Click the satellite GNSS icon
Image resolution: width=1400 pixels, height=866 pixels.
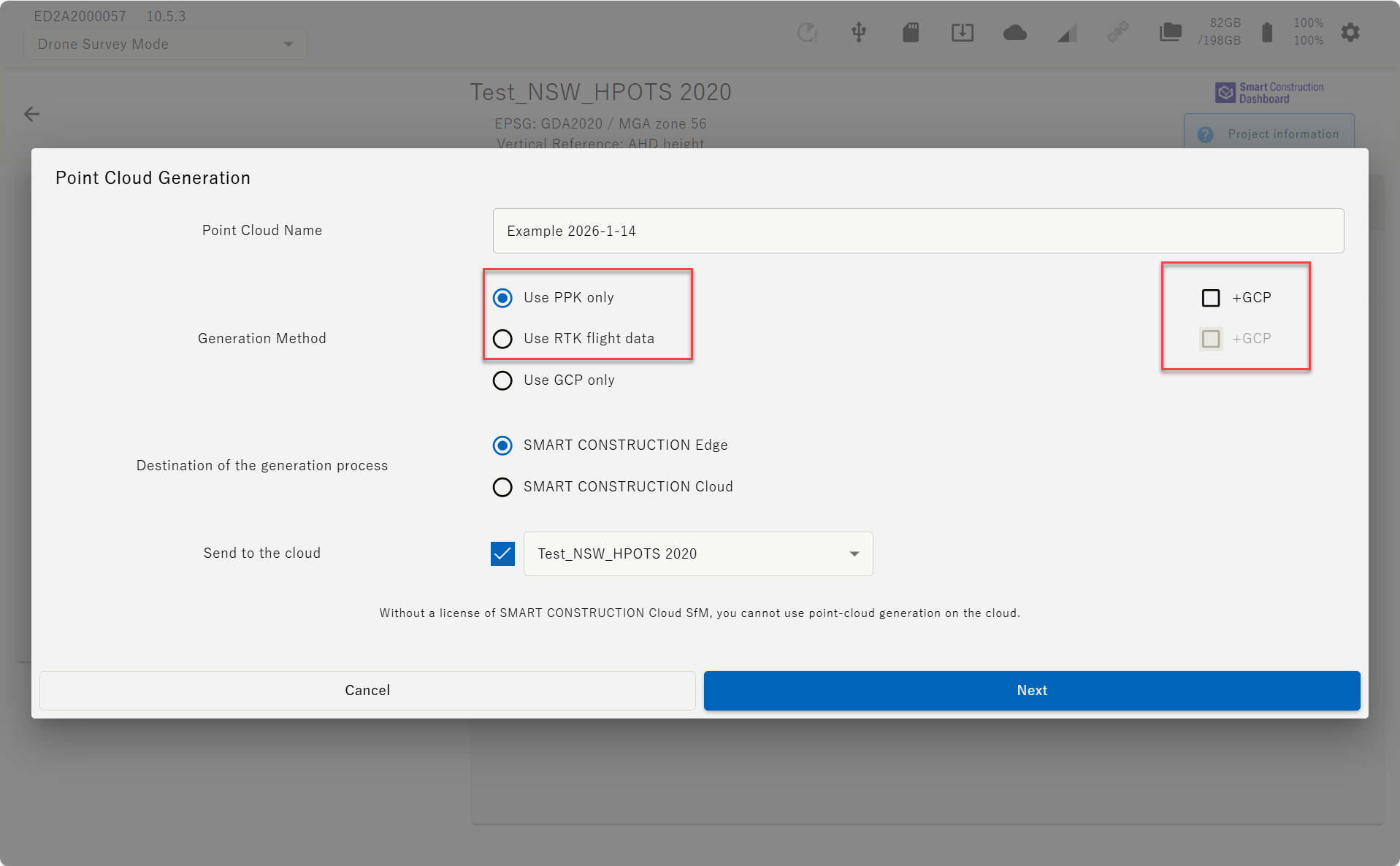pos(1118,32)
